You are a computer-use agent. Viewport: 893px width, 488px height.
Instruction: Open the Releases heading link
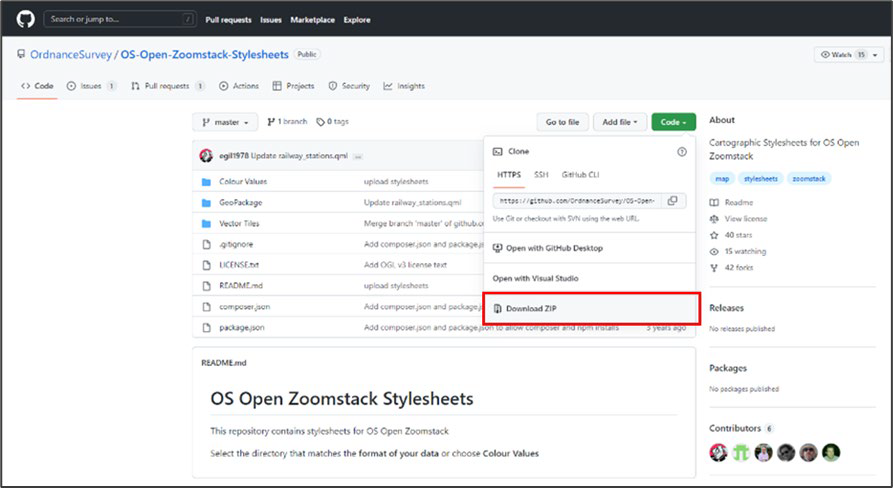(726, 308)
